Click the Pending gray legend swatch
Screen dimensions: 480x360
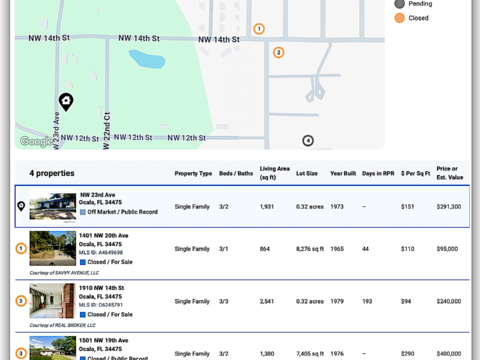pos(399,4)
